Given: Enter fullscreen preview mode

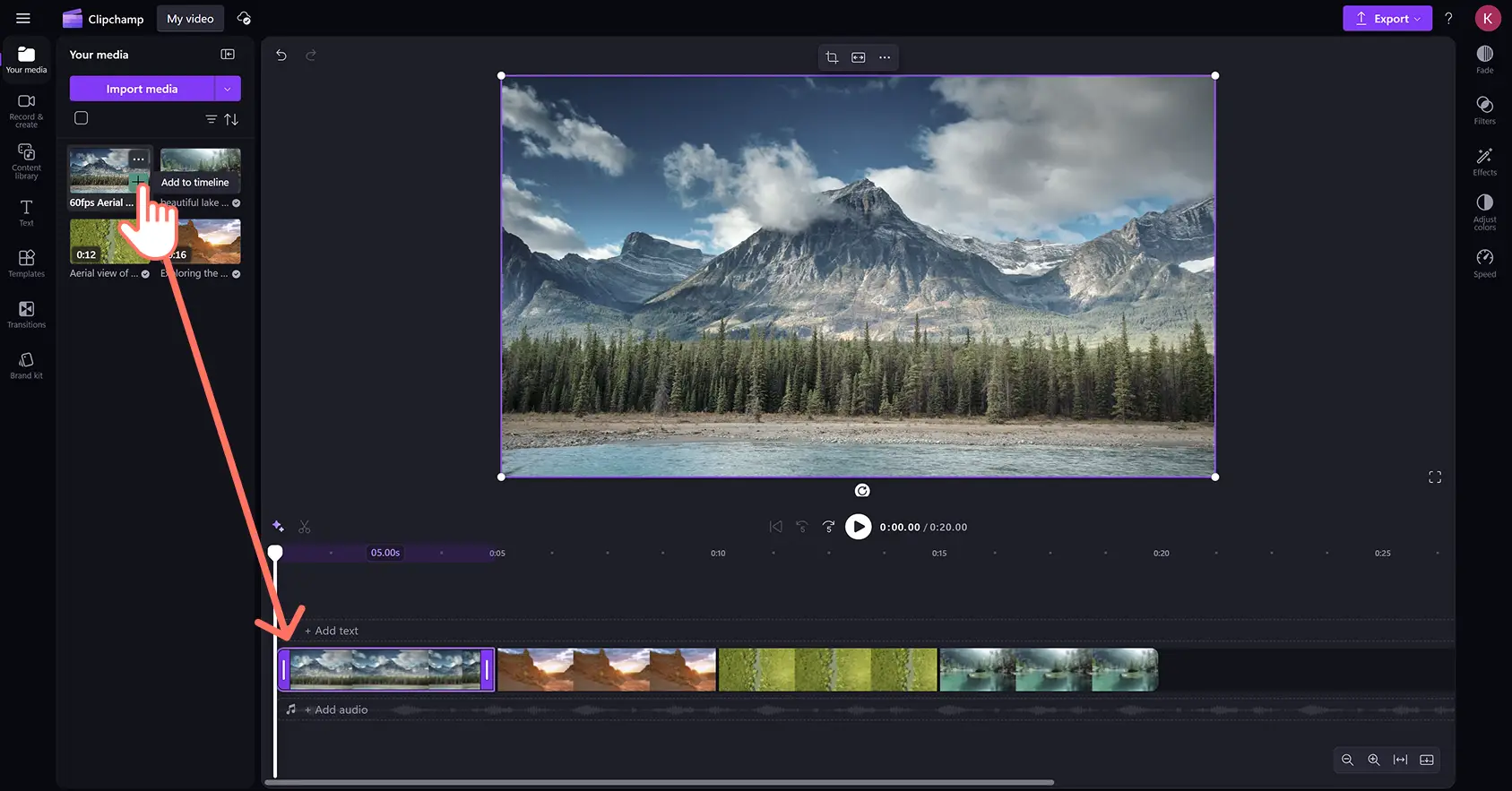Looking at the screenshot, I should click(x=1434, y=477).
